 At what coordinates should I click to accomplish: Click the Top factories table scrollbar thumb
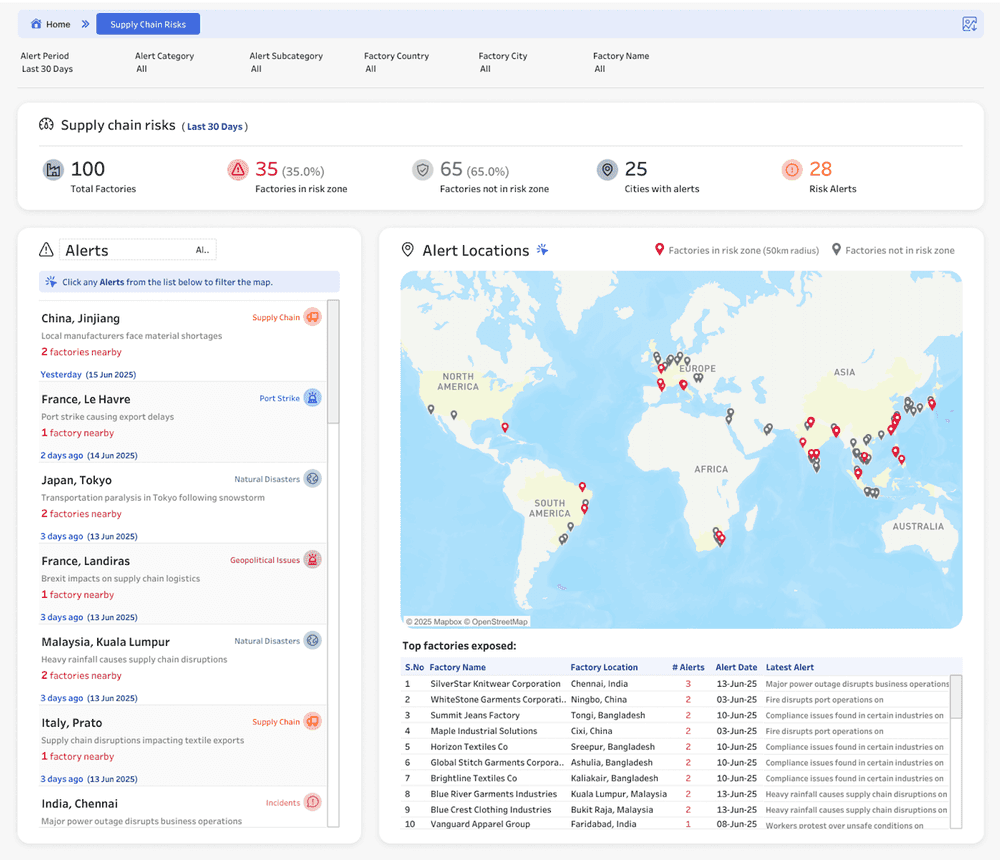coord(955,697)
